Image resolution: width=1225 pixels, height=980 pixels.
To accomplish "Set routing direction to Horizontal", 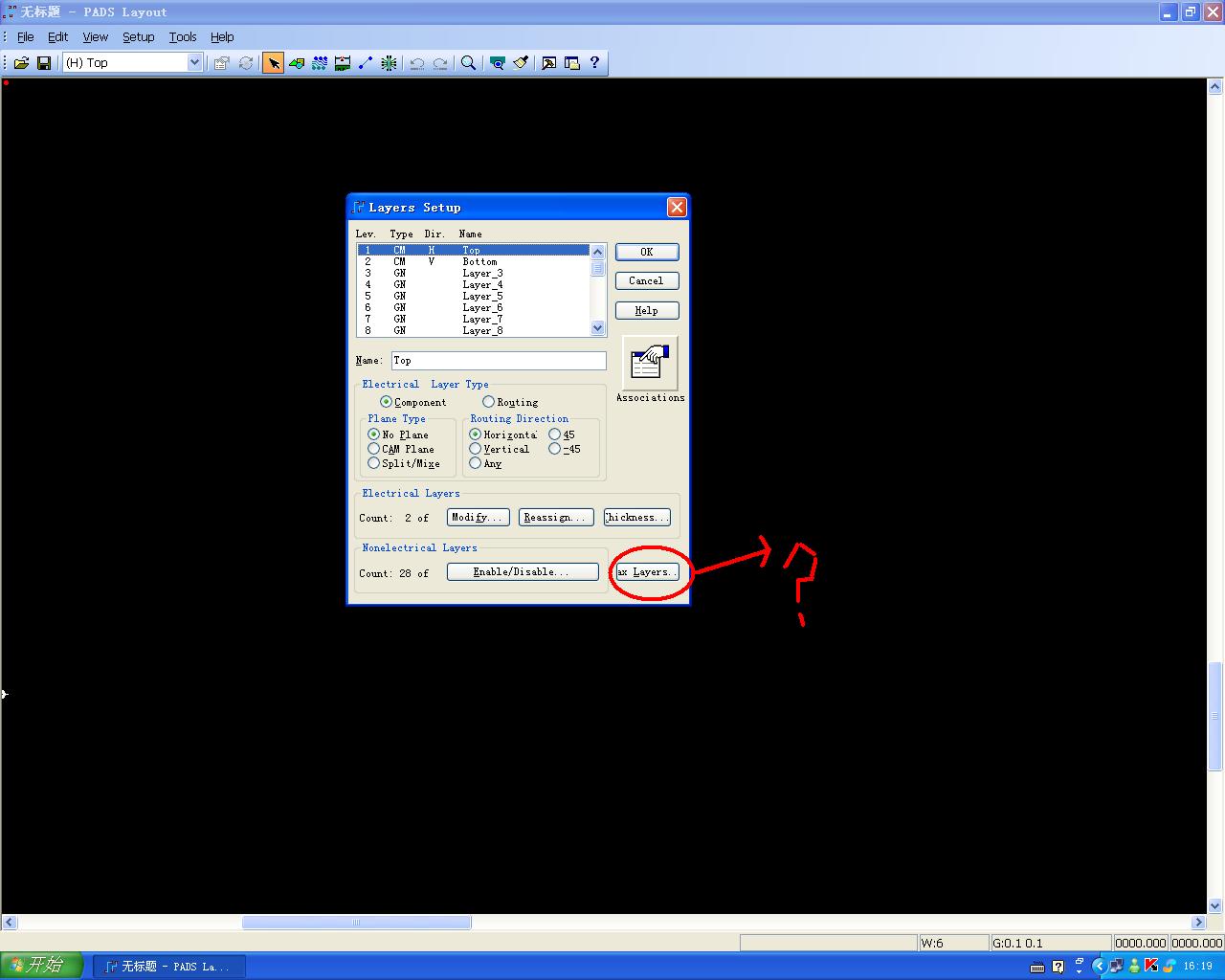I will [x=476, y=434].
